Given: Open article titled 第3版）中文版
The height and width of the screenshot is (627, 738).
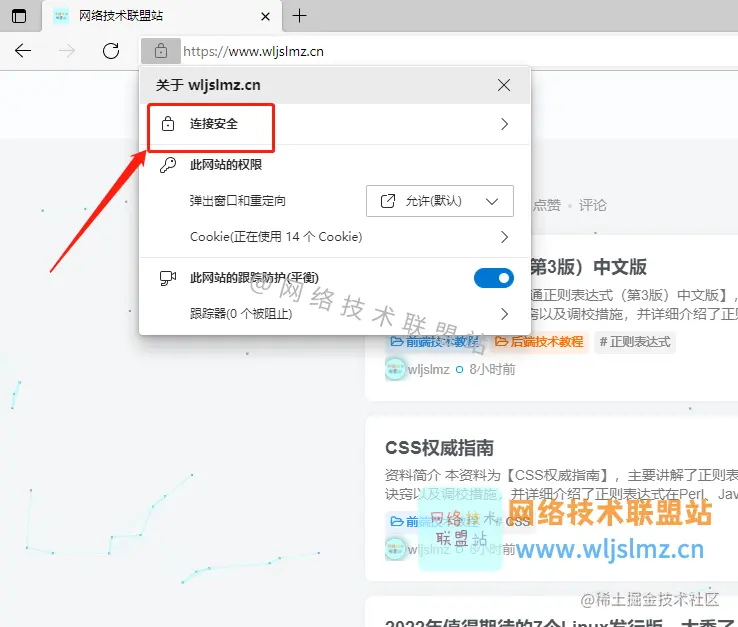Looking at the screenshot, I should (x=588, y=267).
